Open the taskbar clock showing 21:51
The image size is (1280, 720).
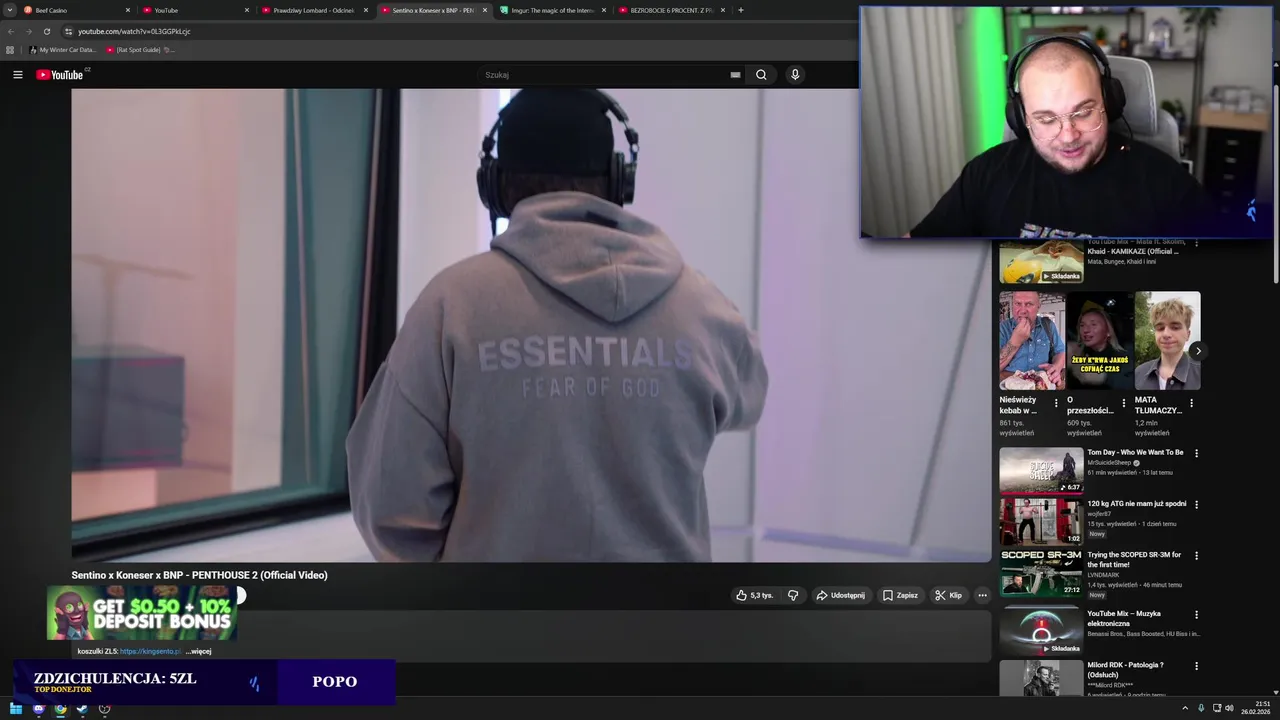(x=1255, y=708)
